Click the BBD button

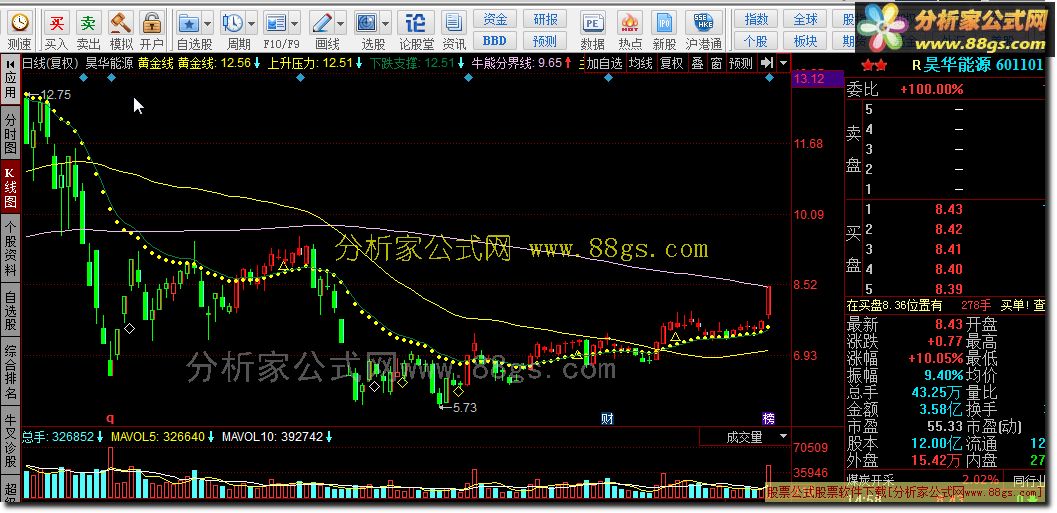494,40
